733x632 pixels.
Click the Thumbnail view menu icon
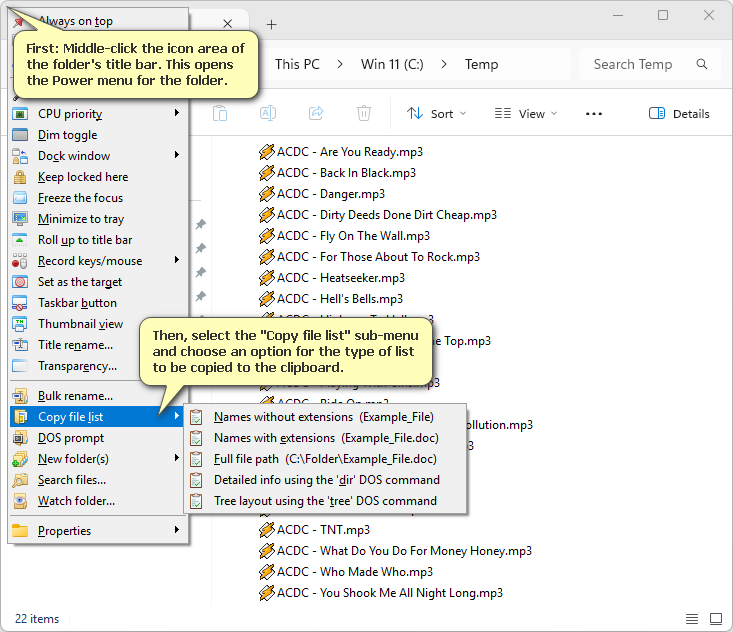pyautogui.click(x=19, y=324)
